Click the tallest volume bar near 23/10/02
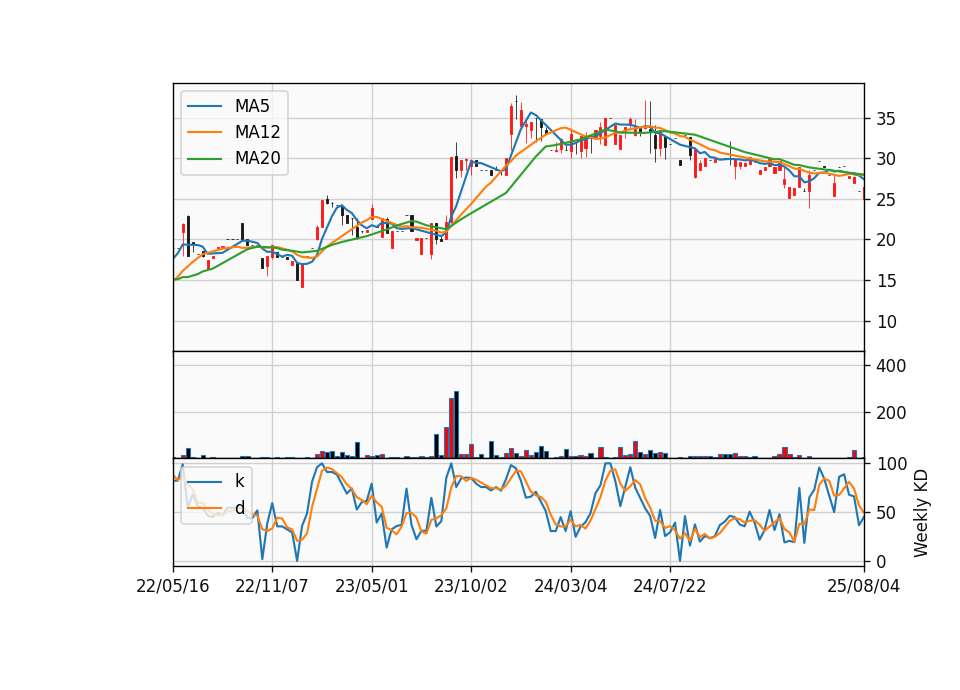 click(456, 425)
